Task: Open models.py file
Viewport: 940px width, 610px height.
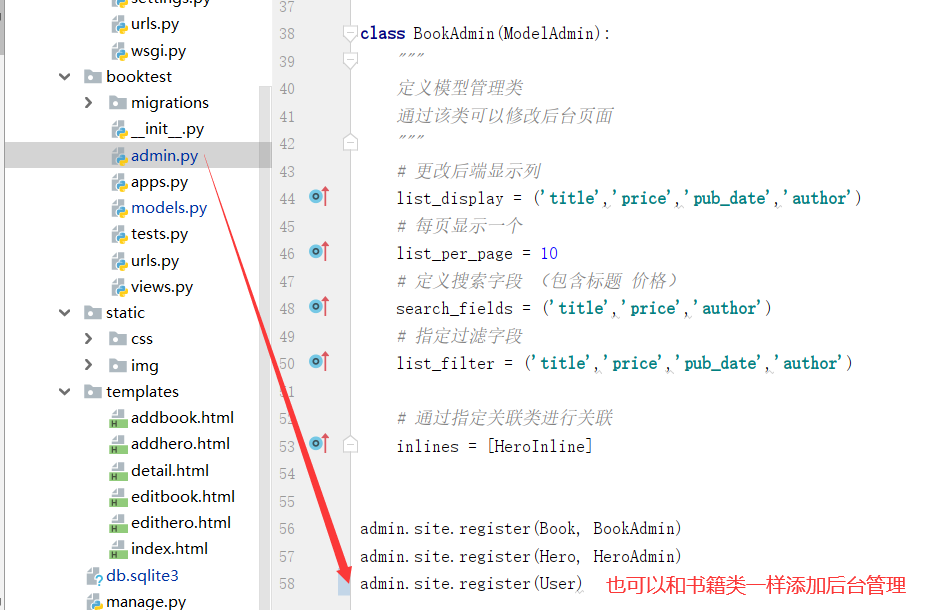Action: pos(168,208)
